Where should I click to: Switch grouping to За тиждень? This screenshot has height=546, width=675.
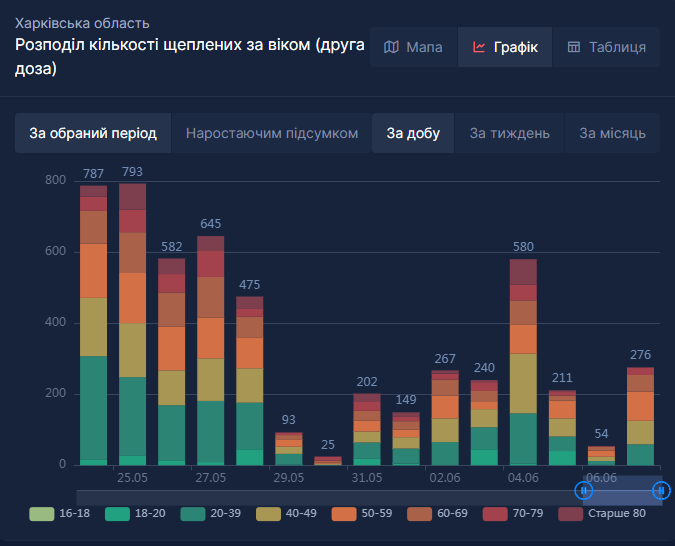tap(509, 133)
